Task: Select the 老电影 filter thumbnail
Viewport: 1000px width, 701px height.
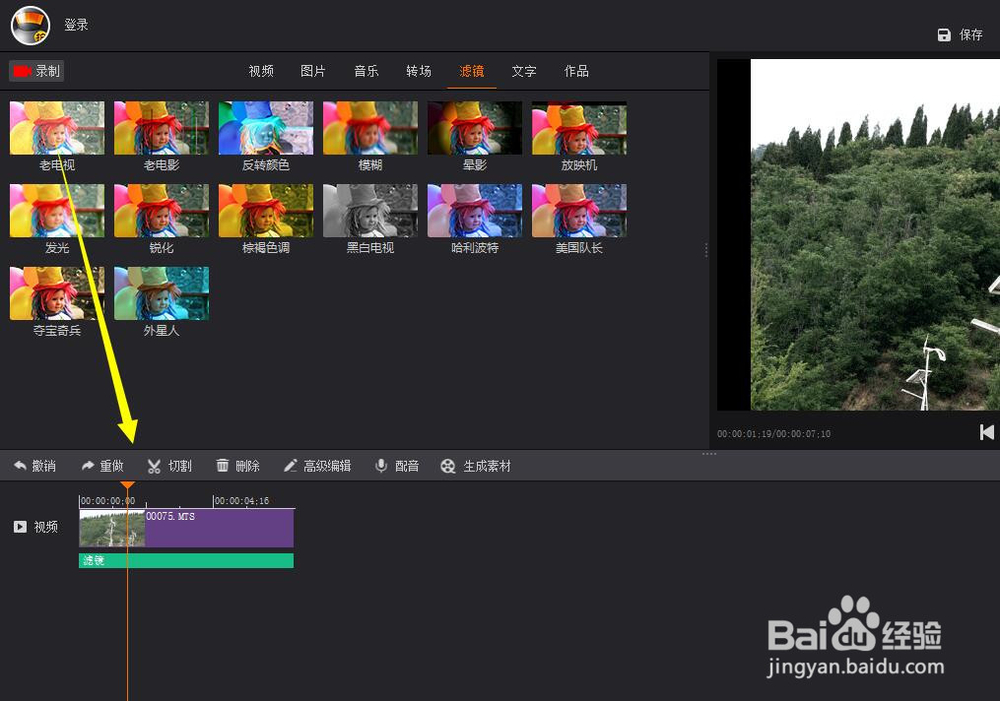Action: (161, 128)
